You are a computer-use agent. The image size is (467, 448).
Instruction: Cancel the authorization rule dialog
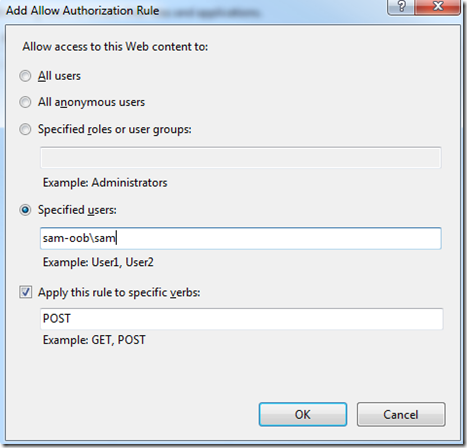point(401,414)
